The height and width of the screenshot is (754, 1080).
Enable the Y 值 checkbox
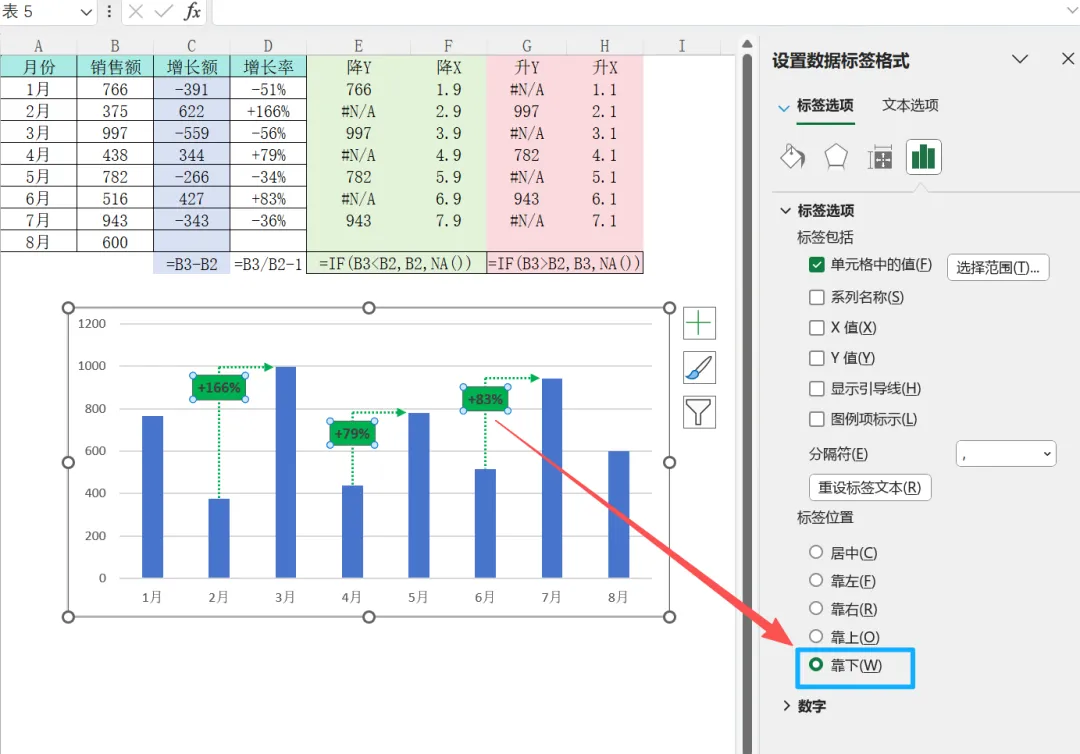coord(816,358)
